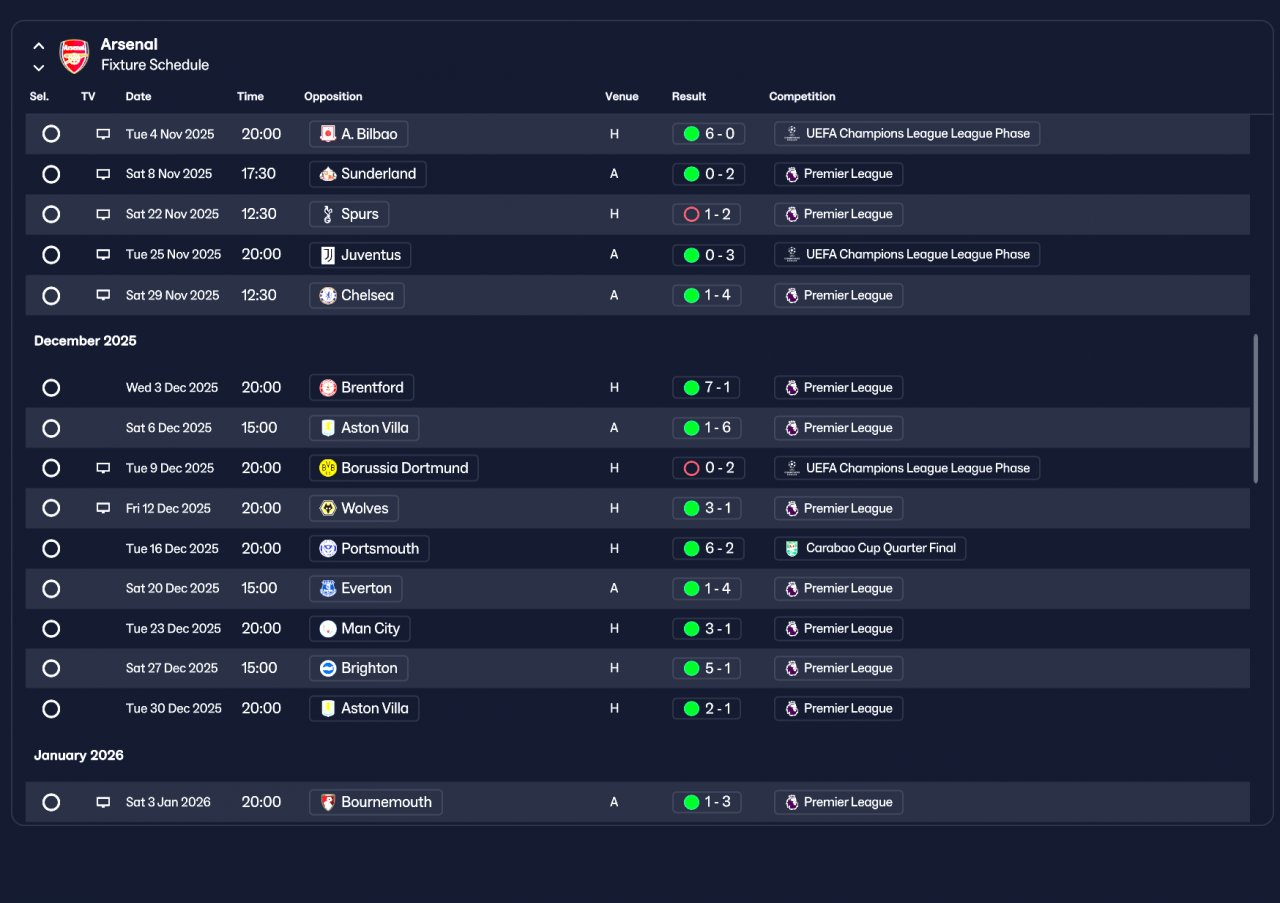
Task: Click Carabao Cup logo icon on Portsmouth row
Action: 792,548
